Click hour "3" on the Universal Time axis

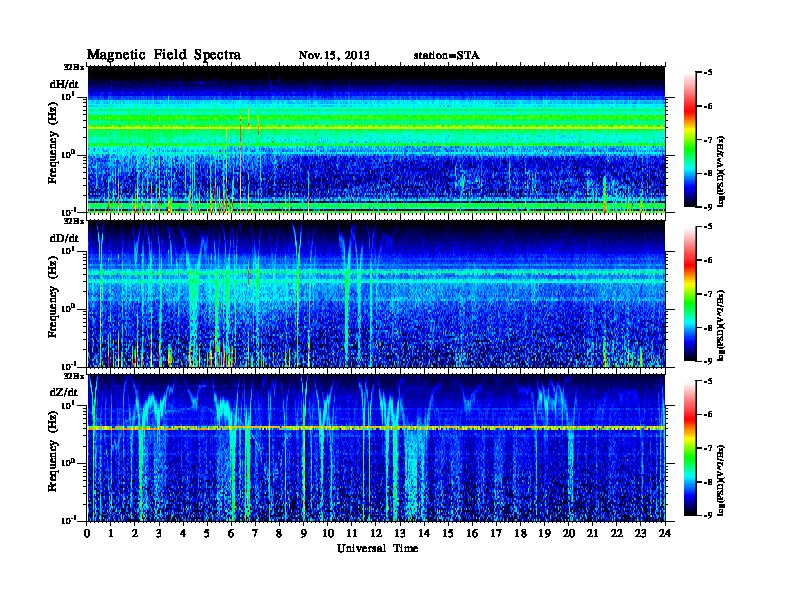[x=159, y=533]
